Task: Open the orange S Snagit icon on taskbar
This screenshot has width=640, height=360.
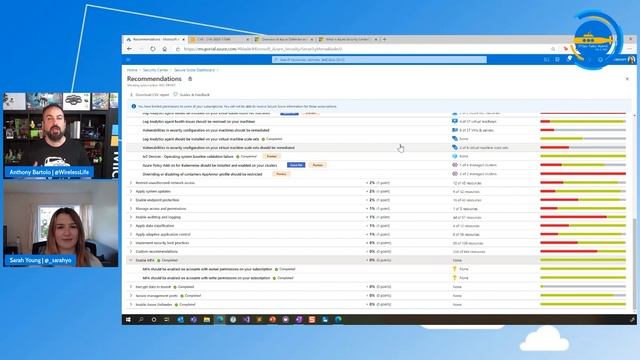Action: 312,320
